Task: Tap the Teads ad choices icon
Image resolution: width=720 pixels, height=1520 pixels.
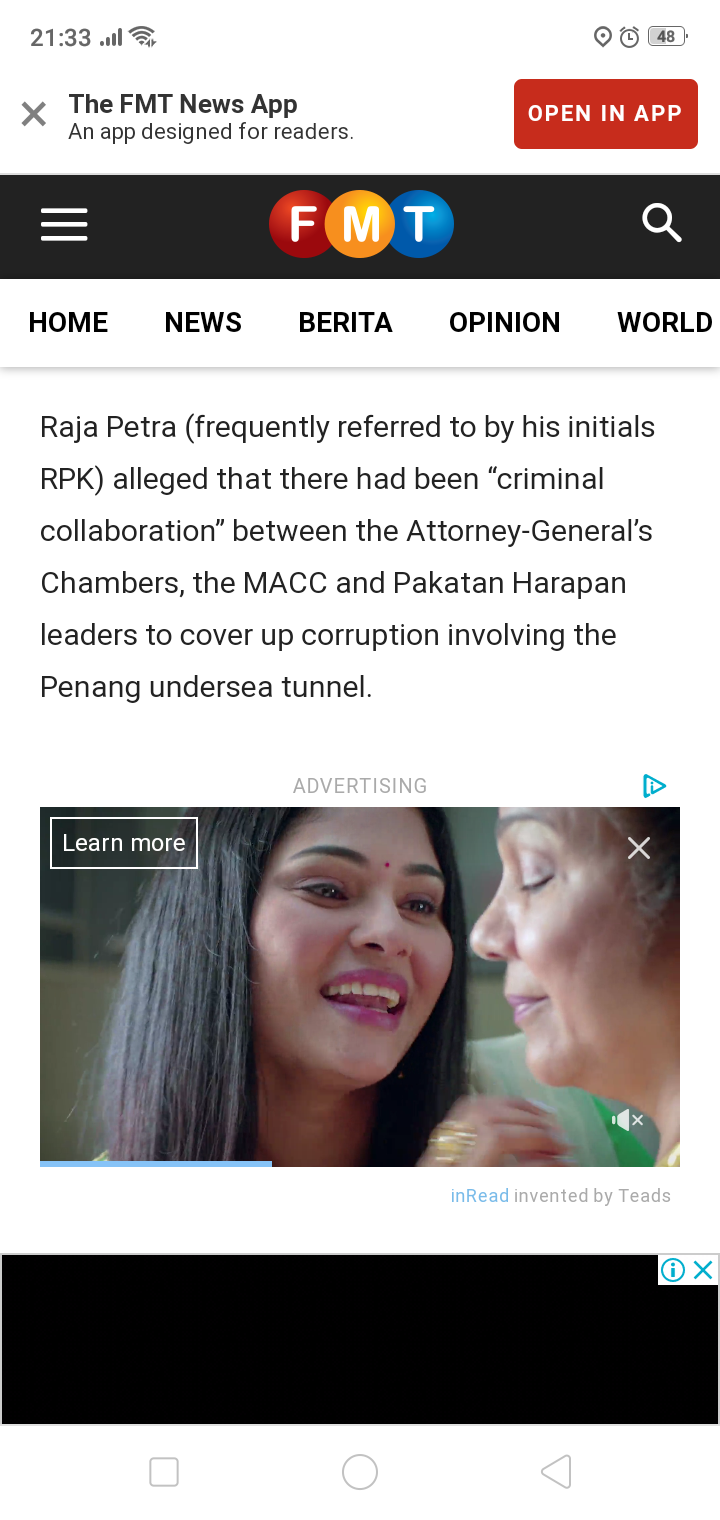Action: [x=654, y=786]
